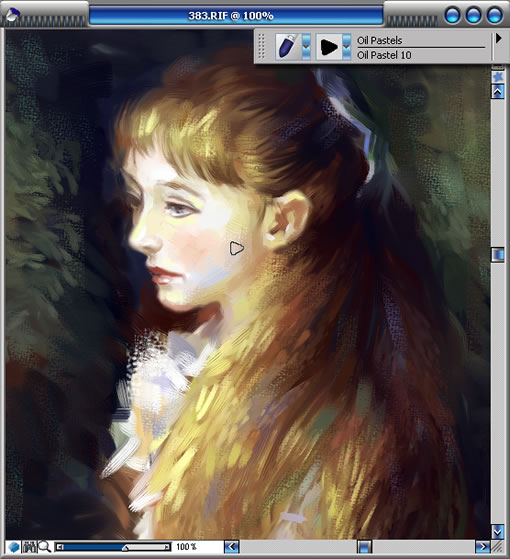This screenshot has height=559, width=510.
Task: Click the blue star icon above vertical scrollbar
Action: click(498, 77)
